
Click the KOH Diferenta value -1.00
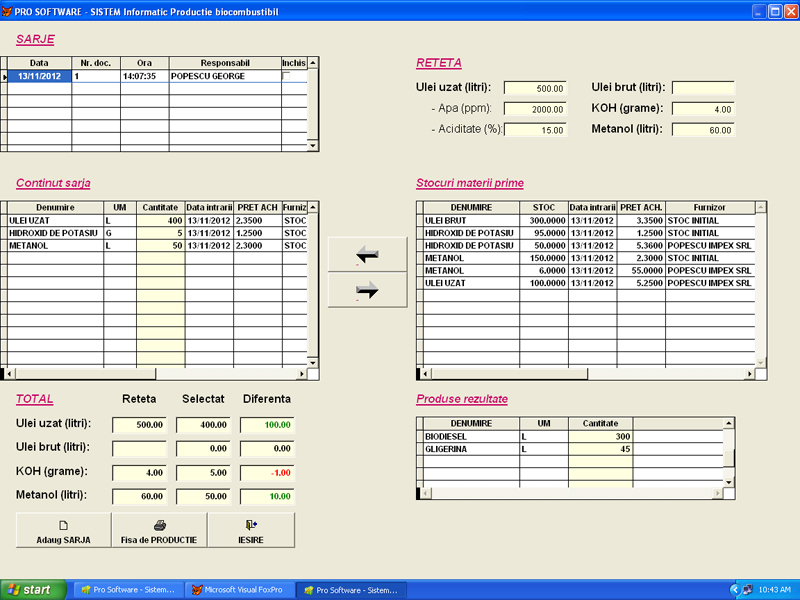pos(267,472)
